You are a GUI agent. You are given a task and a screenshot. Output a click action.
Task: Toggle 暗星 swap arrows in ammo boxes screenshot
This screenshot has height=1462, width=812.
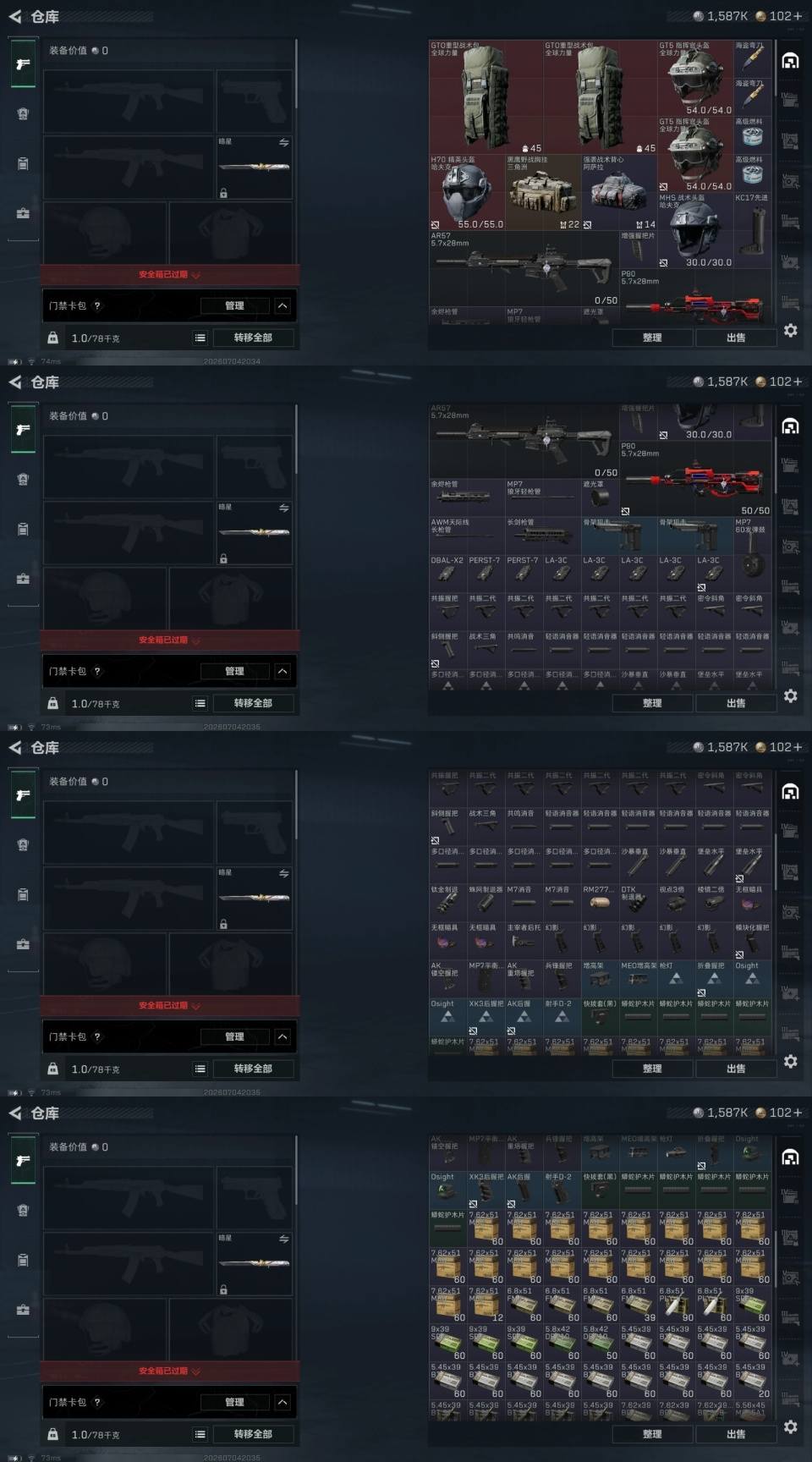[283, 1239]
